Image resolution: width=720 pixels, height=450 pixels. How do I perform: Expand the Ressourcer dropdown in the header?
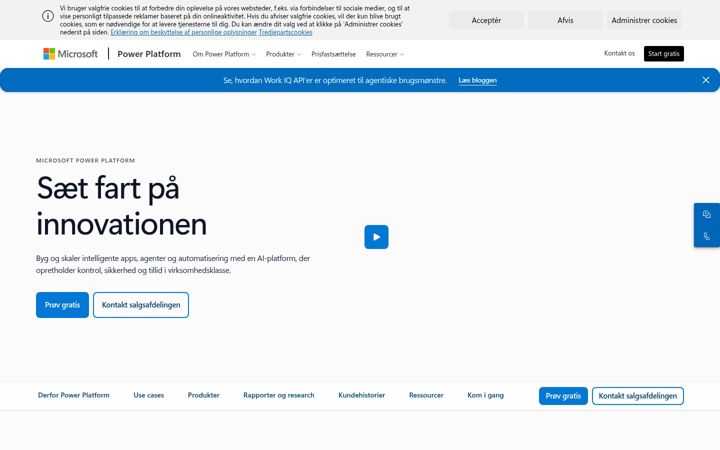[x=385, y=54]
